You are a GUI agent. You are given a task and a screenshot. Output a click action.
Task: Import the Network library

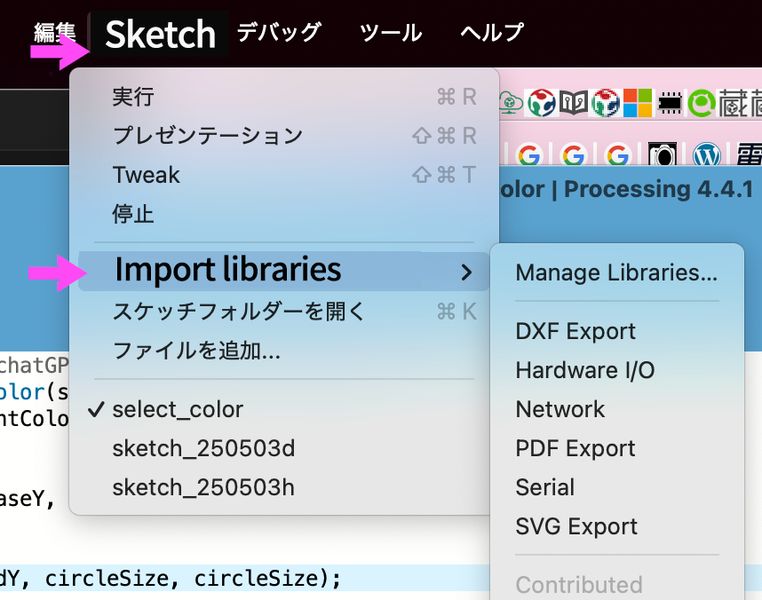[x=617, y=409]
